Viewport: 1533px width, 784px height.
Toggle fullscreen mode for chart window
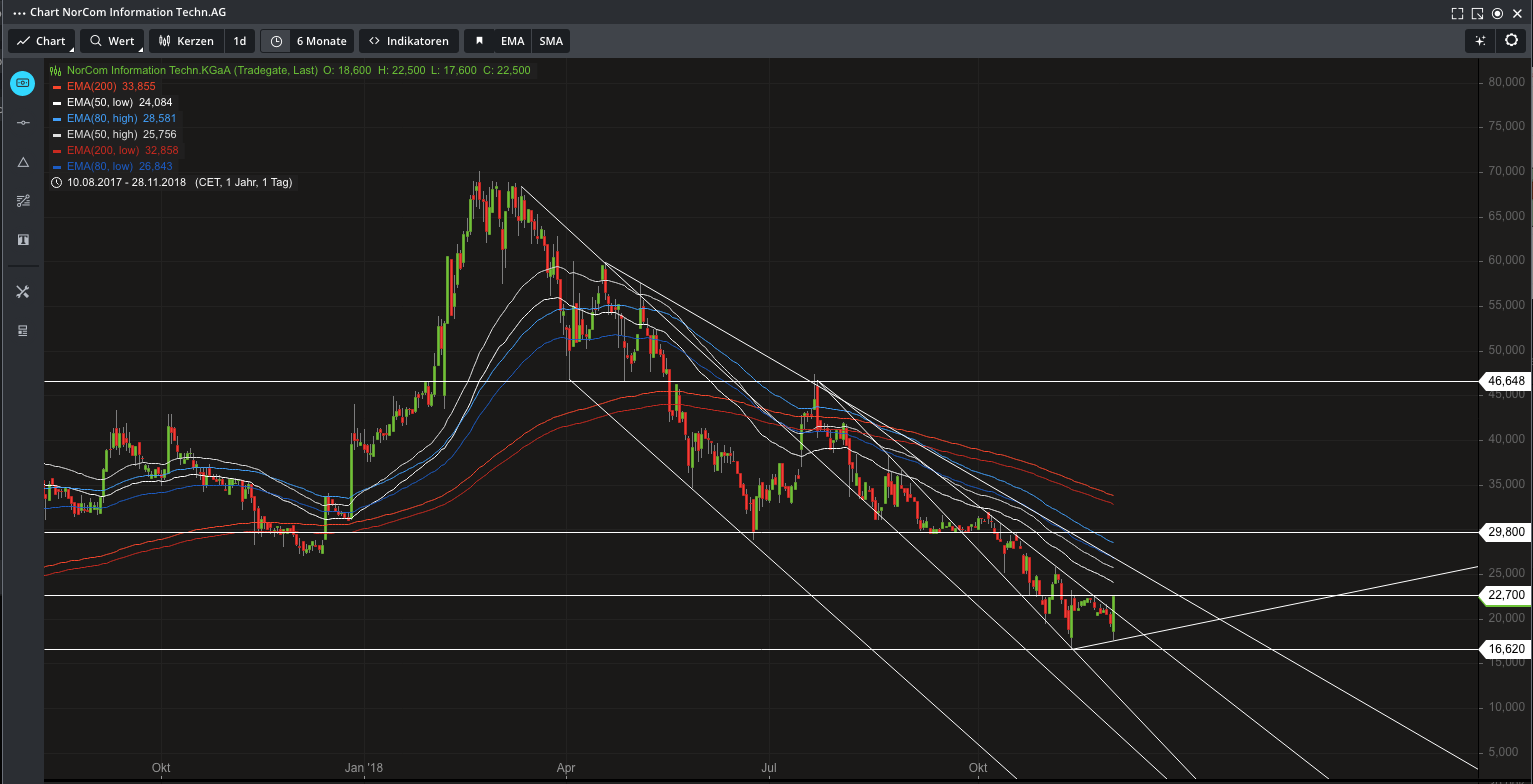pos(1457,13)
